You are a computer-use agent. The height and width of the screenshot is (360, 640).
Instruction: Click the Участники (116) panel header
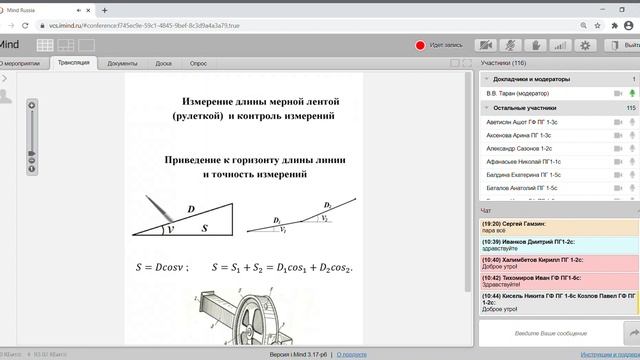pyautogui.click(x=503, y=63)
